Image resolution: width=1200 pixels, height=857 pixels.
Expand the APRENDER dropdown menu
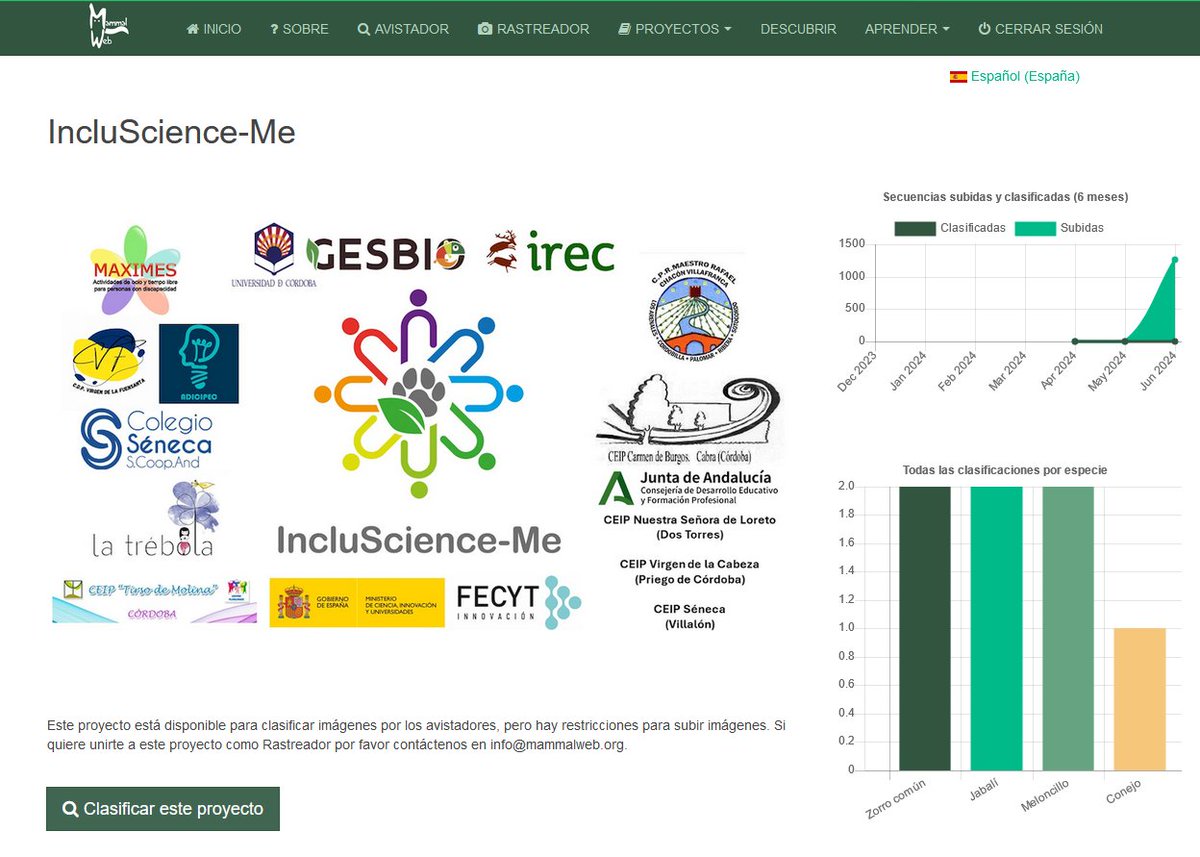907,29
